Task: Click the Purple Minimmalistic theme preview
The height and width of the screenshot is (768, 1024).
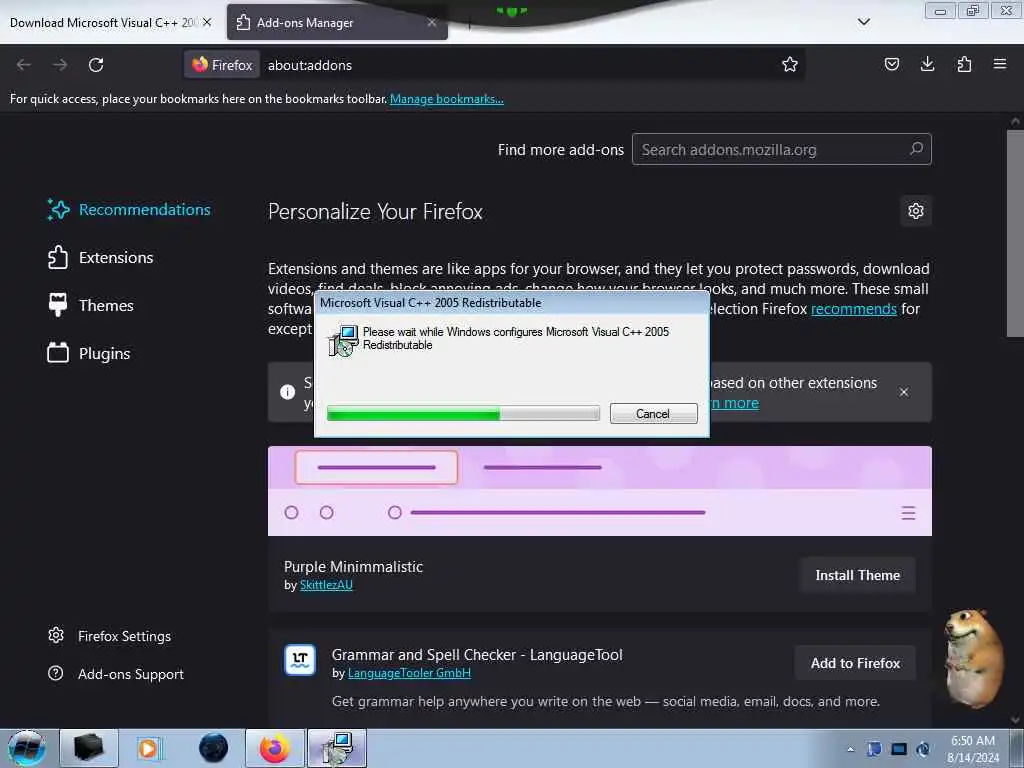Action: click(600, 491)
